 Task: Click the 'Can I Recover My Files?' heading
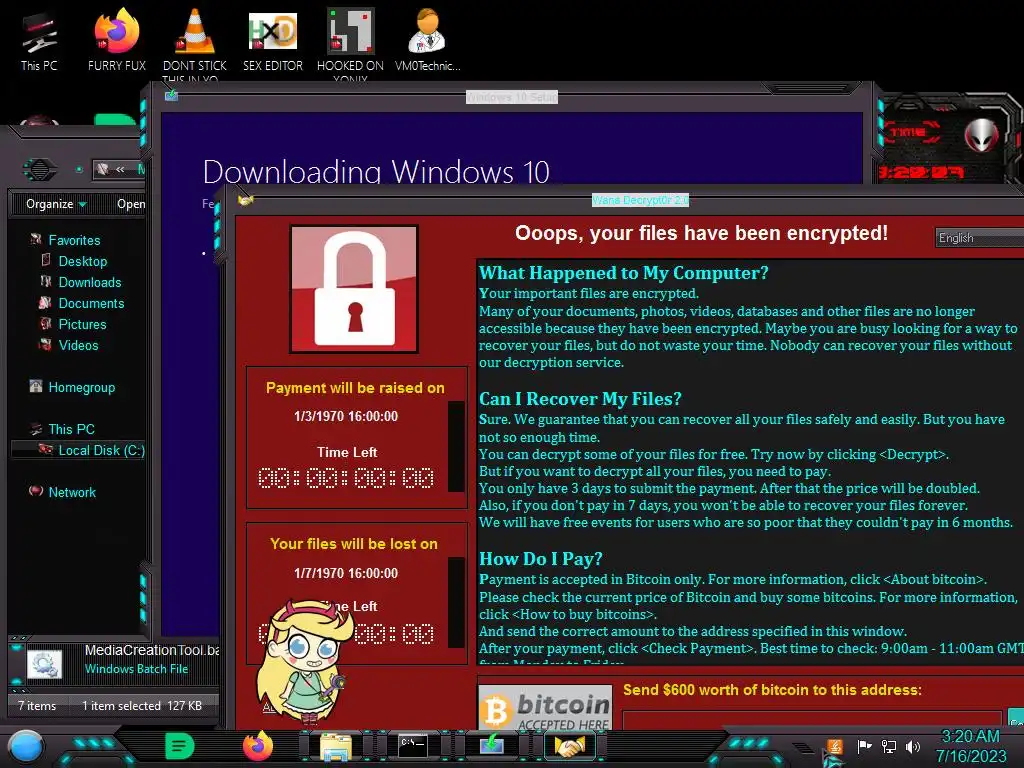point(581,399)
